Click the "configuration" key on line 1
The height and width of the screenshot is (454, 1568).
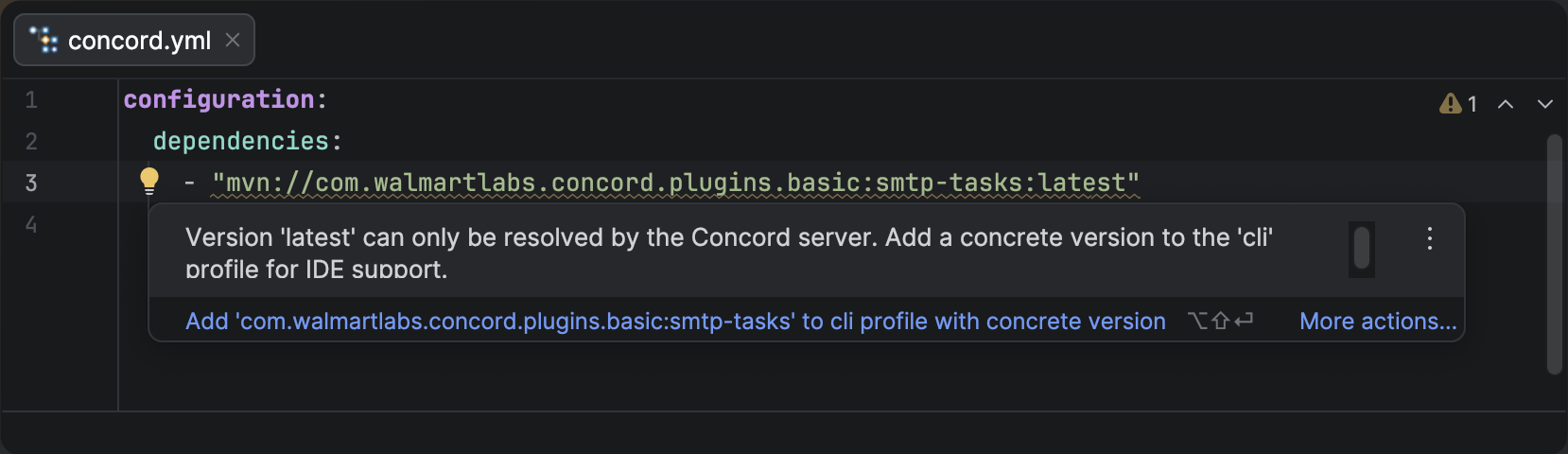(218, 99)
